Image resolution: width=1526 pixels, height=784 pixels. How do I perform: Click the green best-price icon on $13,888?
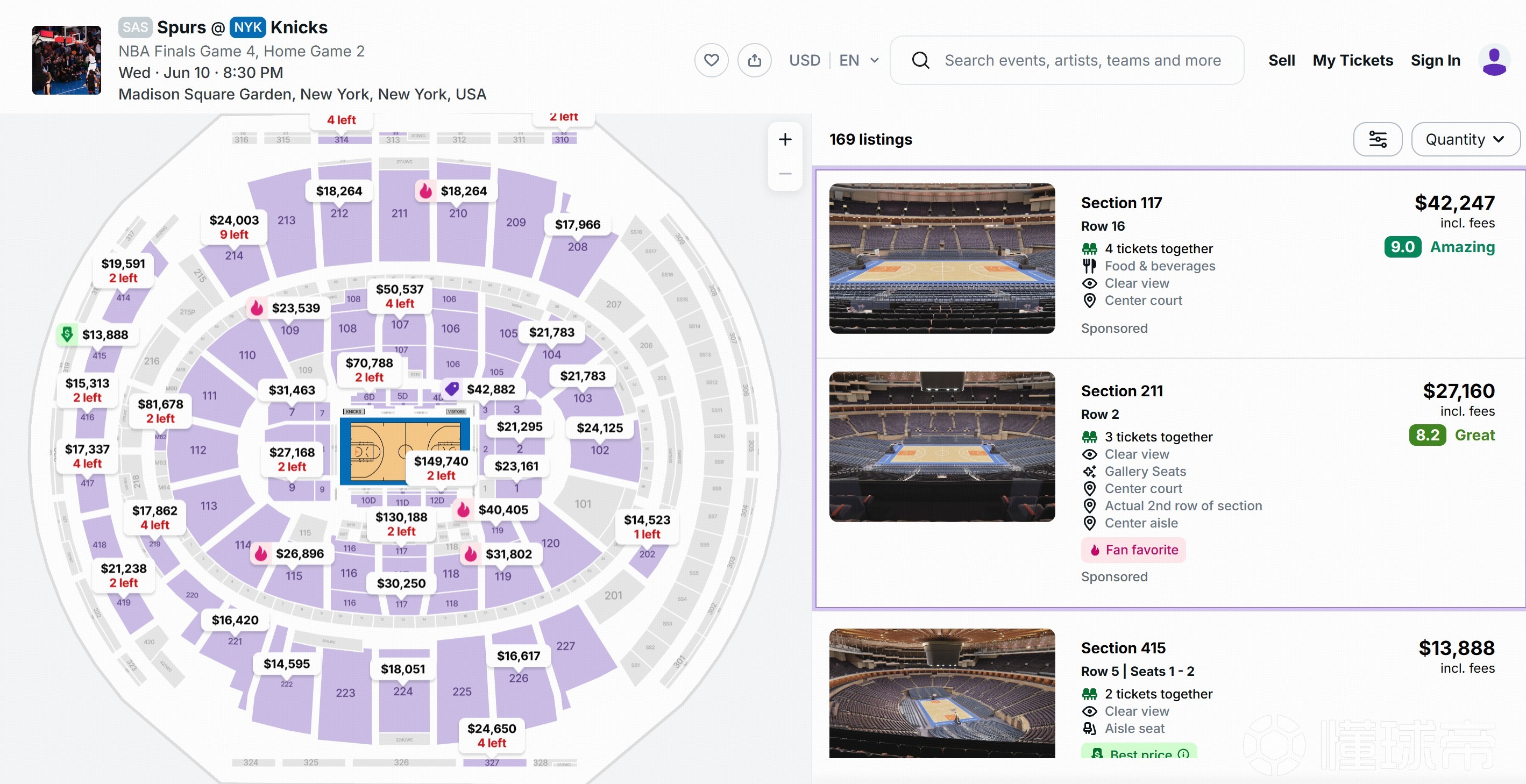coord(68,334)
